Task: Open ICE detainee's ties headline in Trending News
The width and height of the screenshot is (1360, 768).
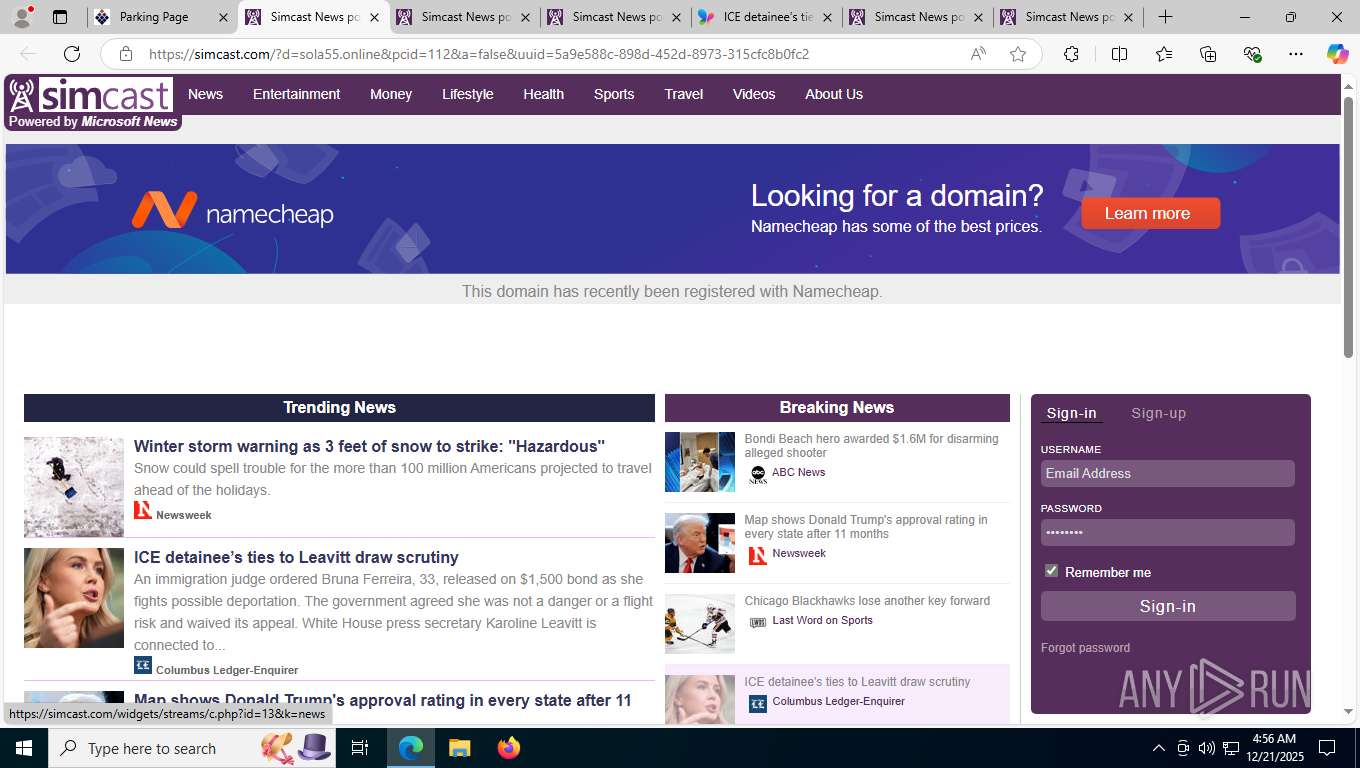Action: [296, 557]
